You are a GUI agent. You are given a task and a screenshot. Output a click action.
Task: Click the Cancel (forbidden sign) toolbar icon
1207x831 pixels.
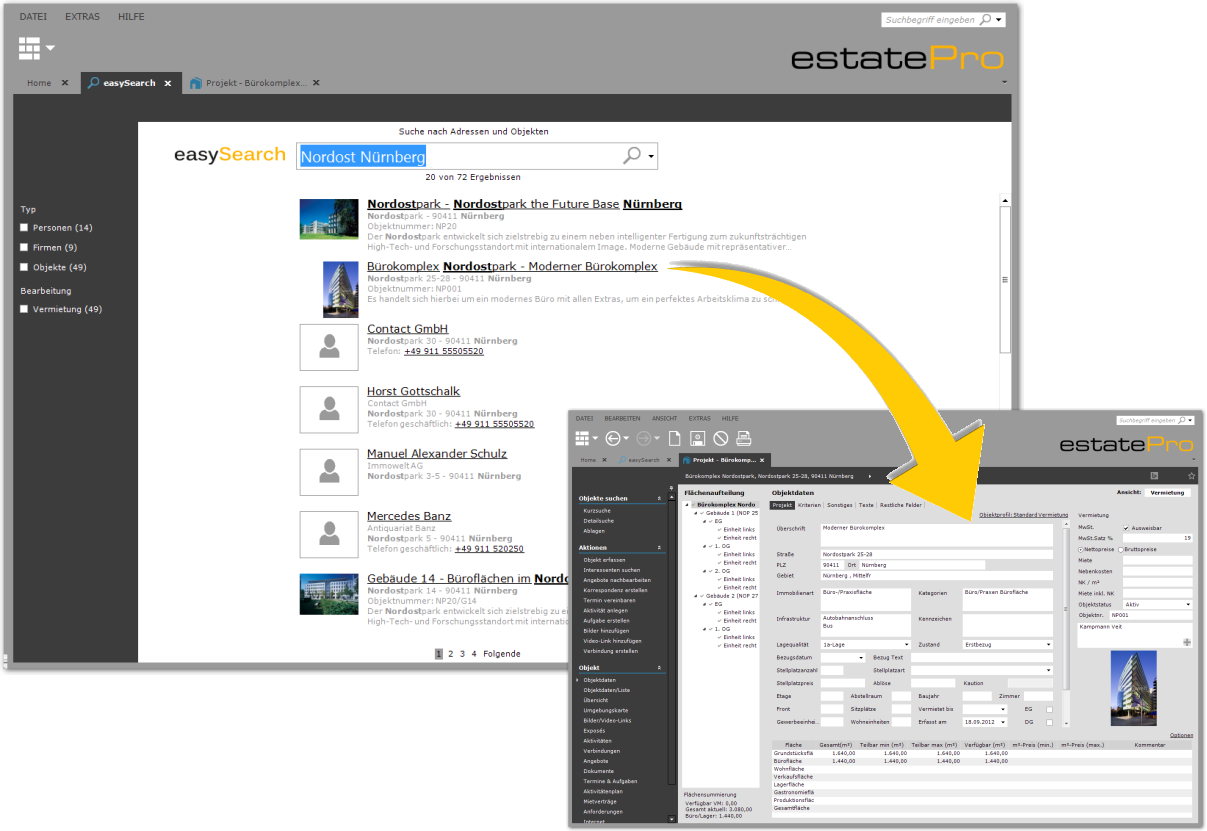tap(722, 438)
